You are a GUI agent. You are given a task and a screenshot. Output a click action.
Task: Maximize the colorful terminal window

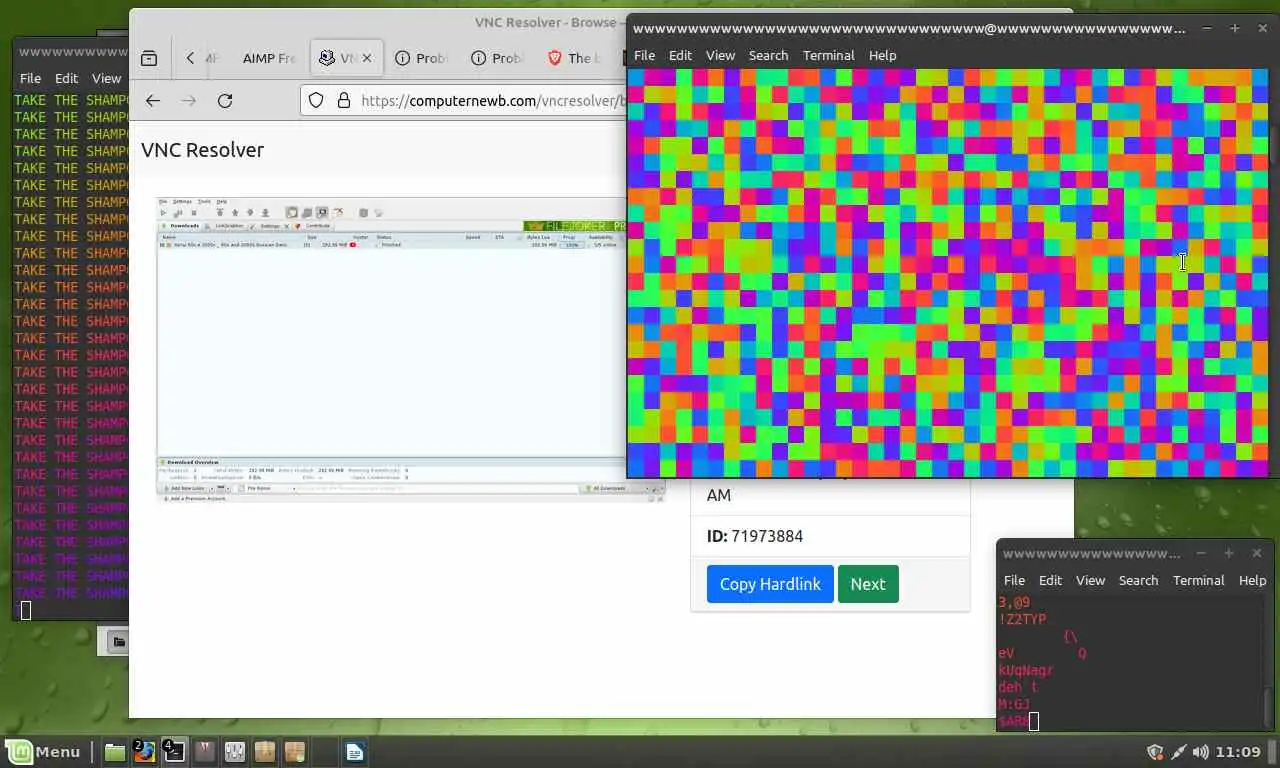(1235, 28)
